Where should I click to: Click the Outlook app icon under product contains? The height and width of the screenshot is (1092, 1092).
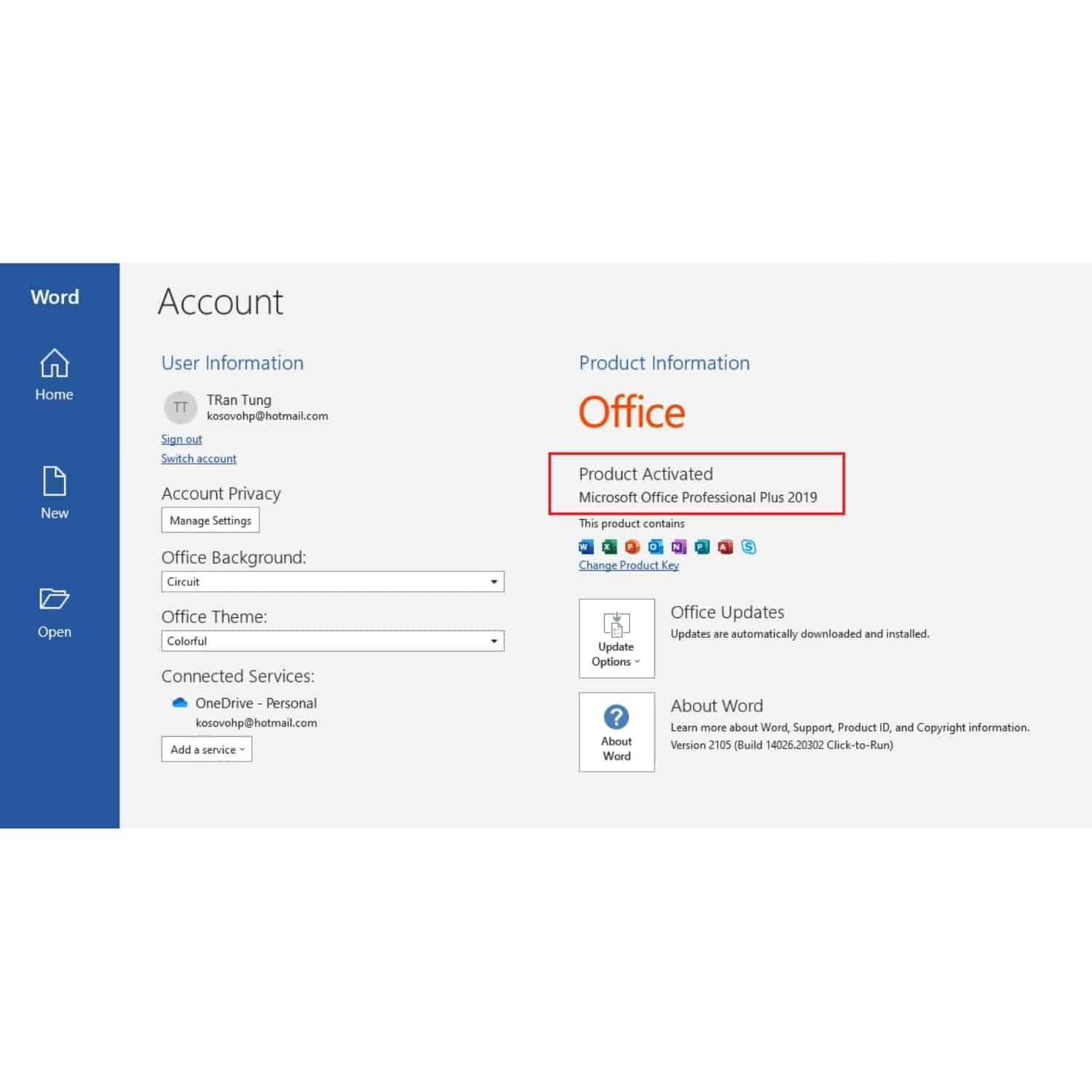click(x=656, y=547)
